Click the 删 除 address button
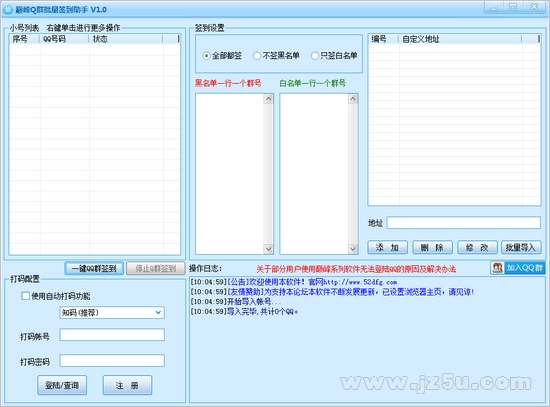The height and width of the screenshot is (407, 550). point(432,247)
